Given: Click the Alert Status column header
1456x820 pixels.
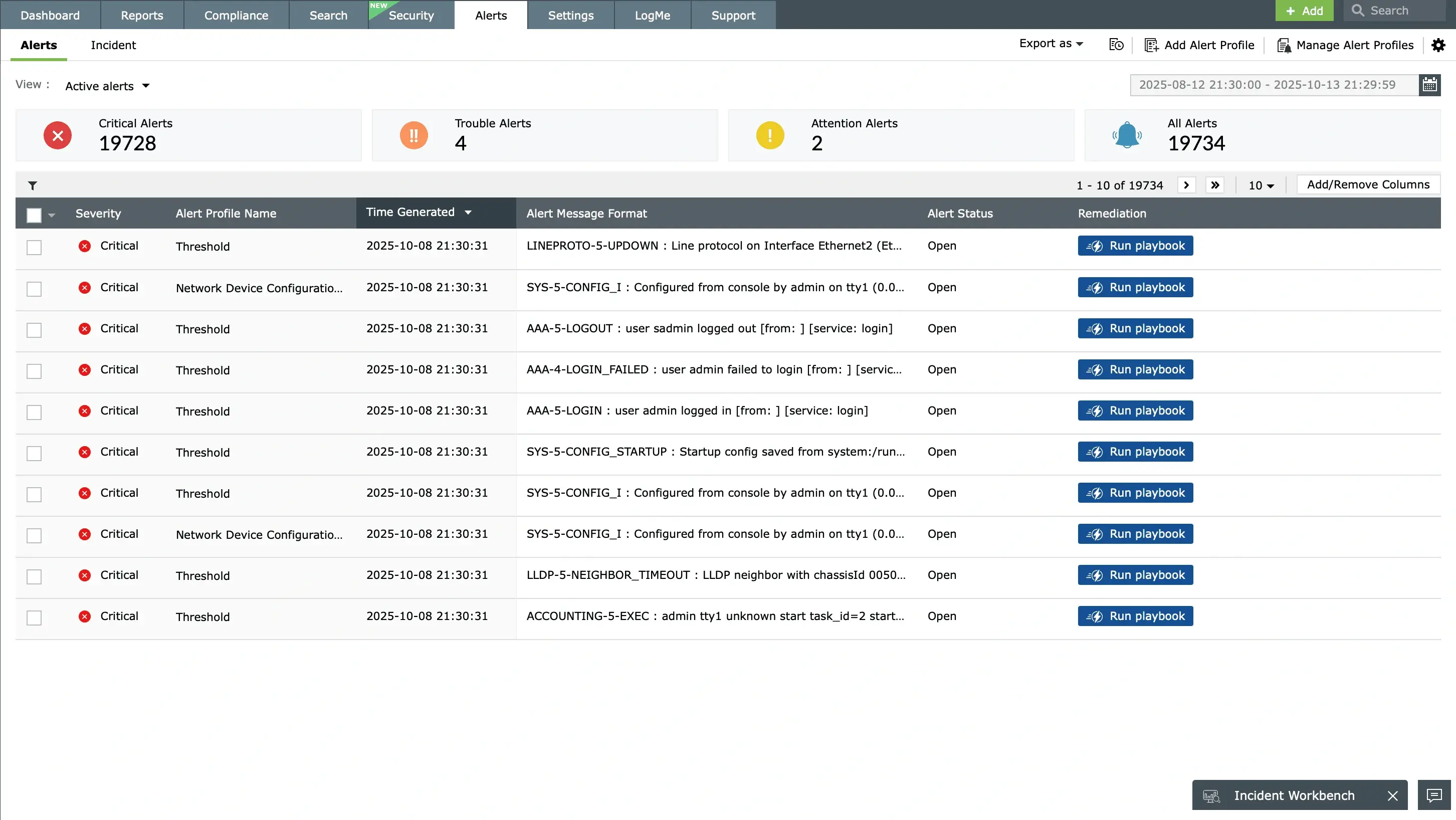Looking at the screenshot, I should tap(960, 214).
